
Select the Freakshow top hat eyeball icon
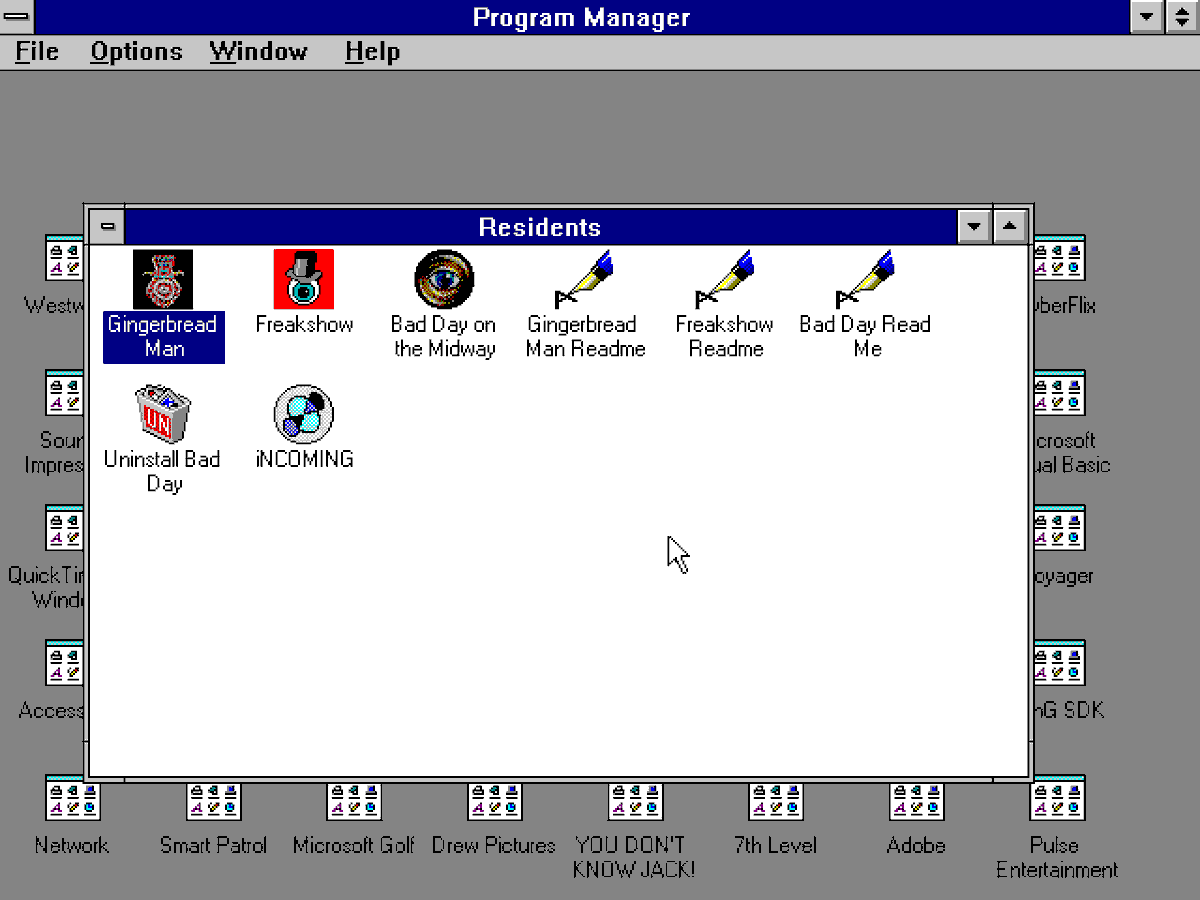click(304, 279)
